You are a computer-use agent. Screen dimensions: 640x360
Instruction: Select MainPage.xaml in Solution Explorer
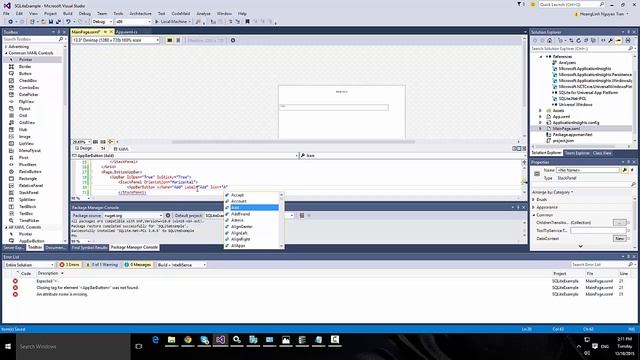click(566, 129)
